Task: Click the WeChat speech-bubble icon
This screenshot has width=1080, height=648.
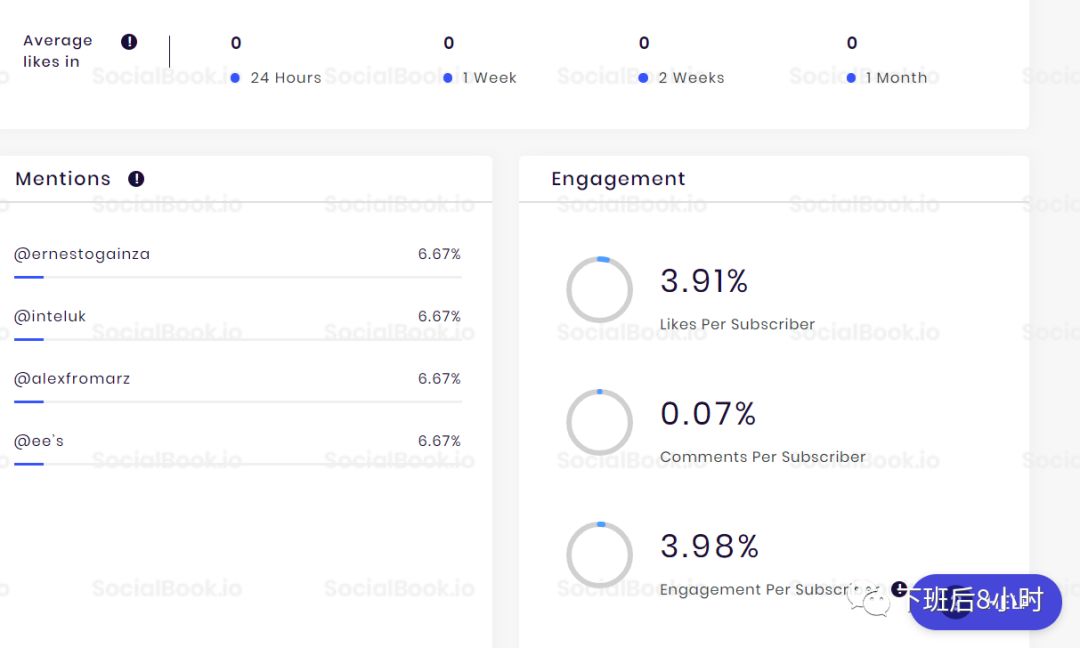Action: pos(871,600)
